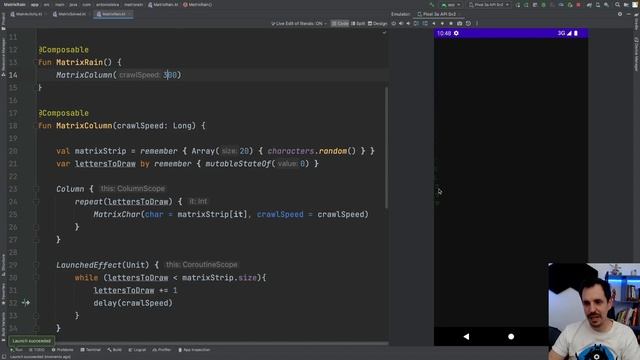Toggle tool window bars icon in status bar corner
Screen dimensions: 640x360
[x=3, y=357]
